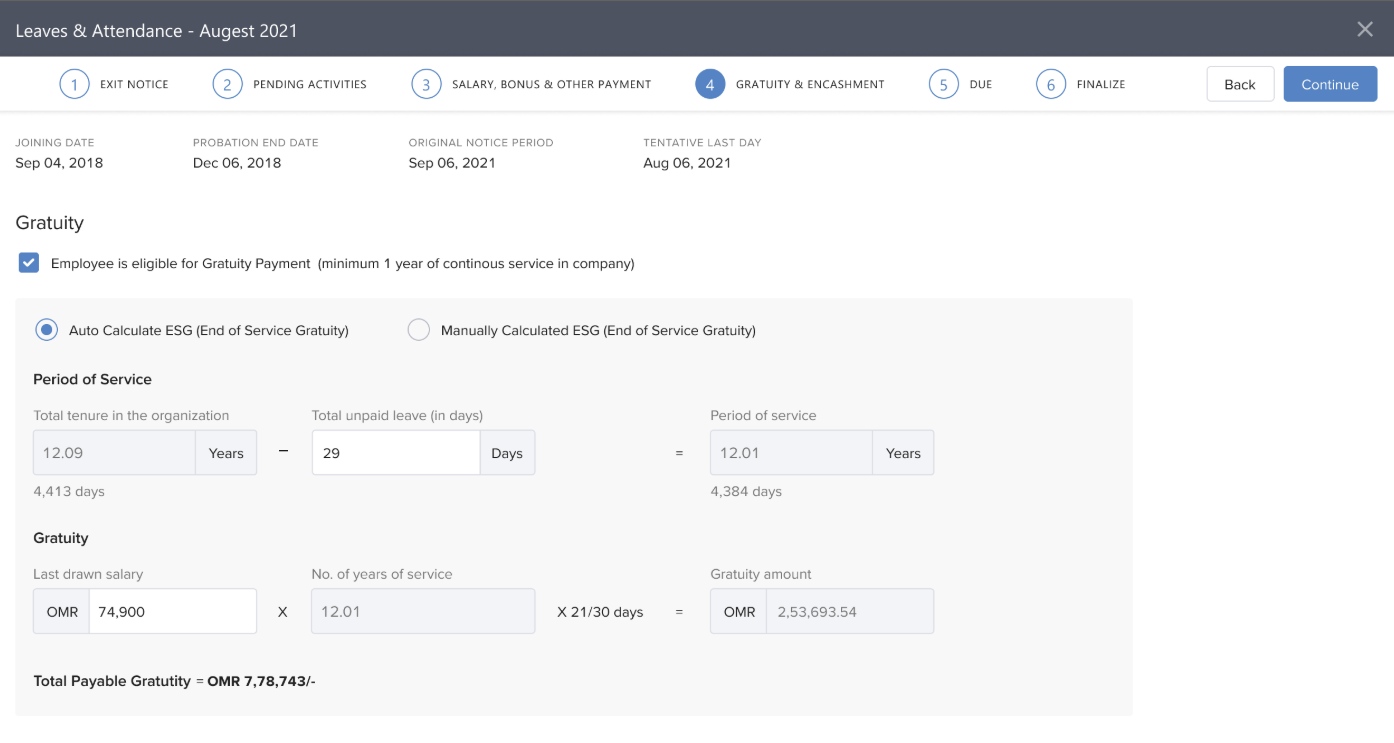This screenshot has width=1394, height=743.
Task: Uncheck the gratuity payment eligibility checkbox
Action: [29, 263]
